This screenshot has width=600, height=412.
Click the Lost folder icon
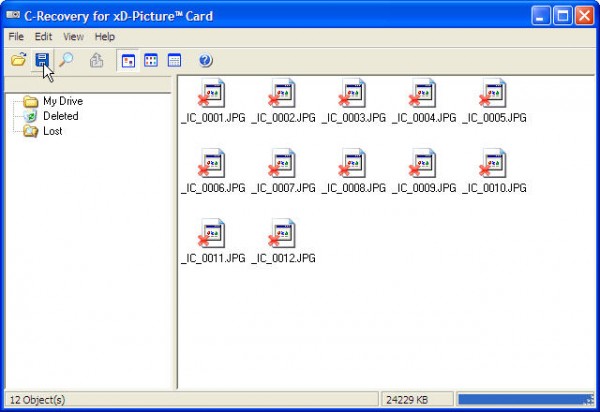(31, 131)
